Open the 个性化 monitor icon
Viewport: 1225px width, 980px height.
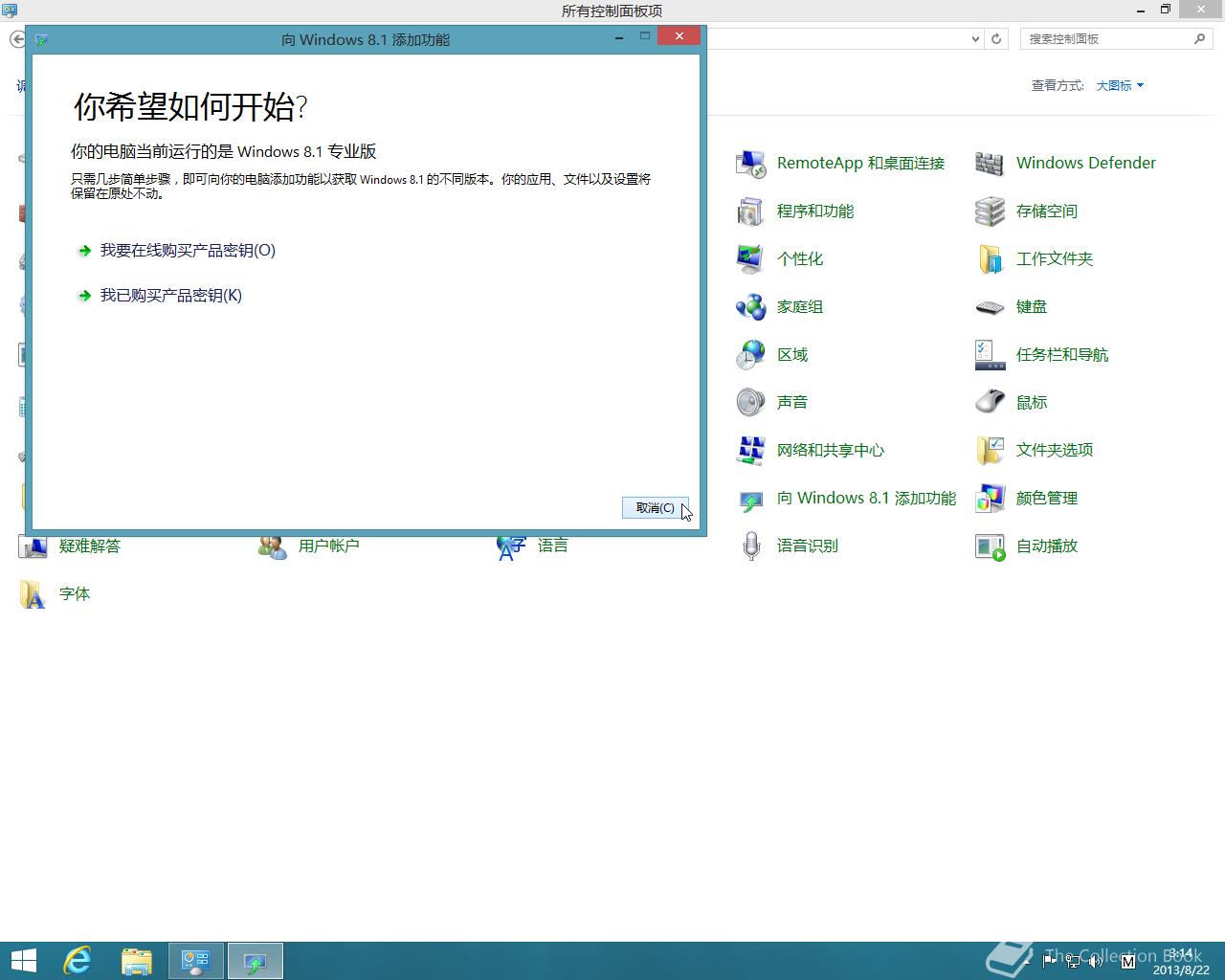750,259
